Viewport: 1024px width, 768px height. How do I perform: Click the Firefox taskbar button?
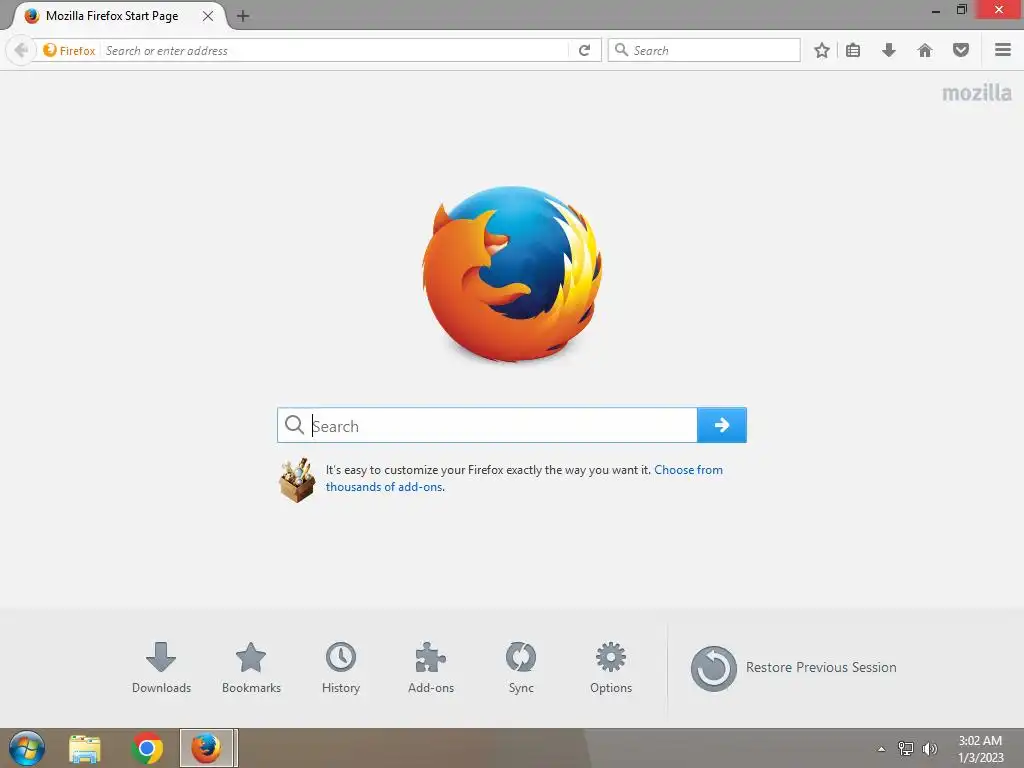point(207,748)
